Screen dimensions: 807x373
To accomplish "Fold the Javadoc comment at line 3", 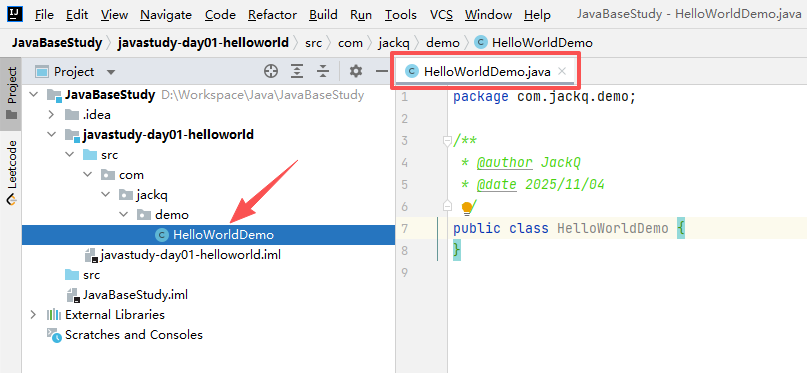I will (x=447, y=140).
